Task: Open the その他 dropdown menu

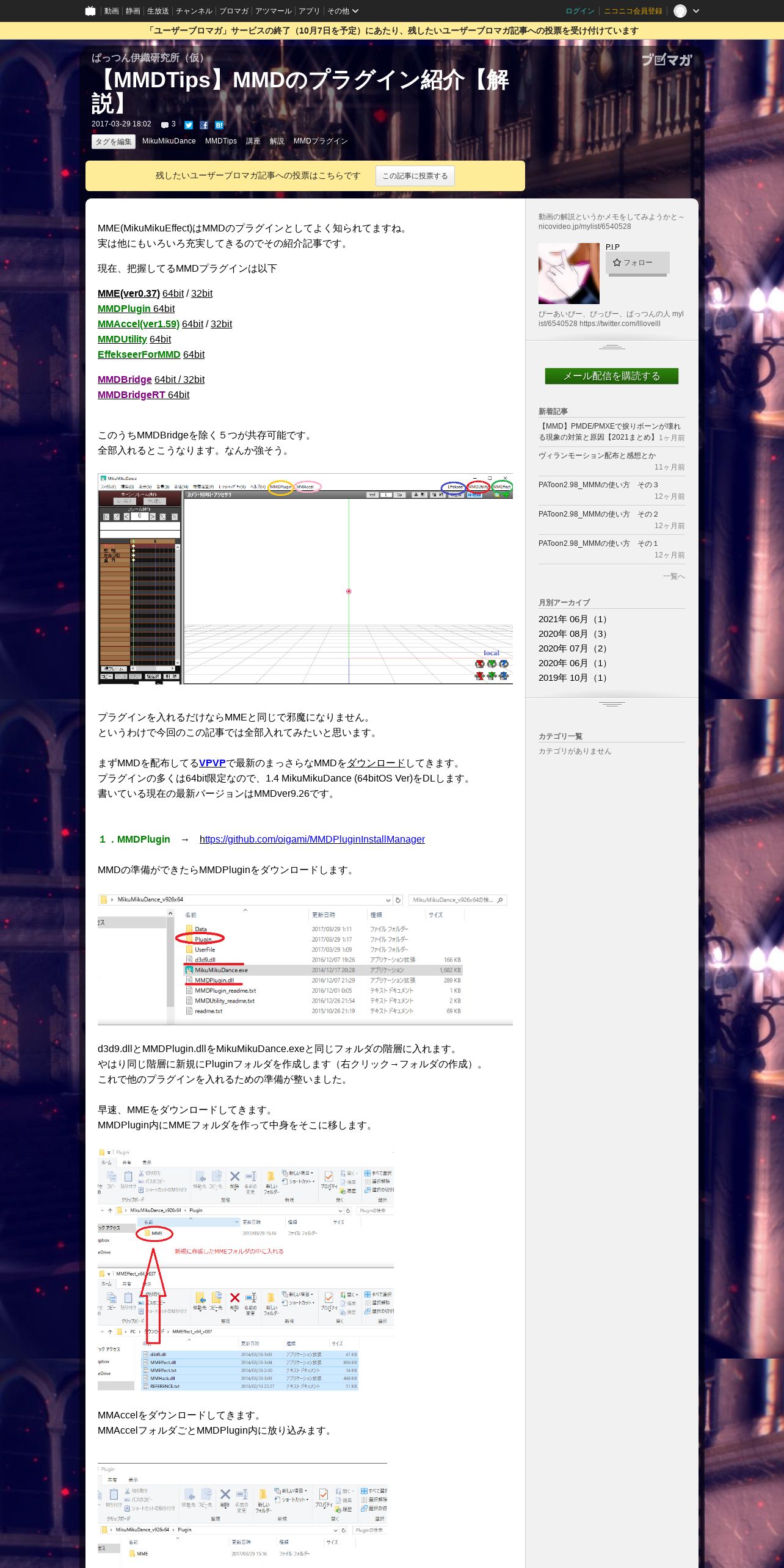Action: pyautogui.click(x=343, y=11)
